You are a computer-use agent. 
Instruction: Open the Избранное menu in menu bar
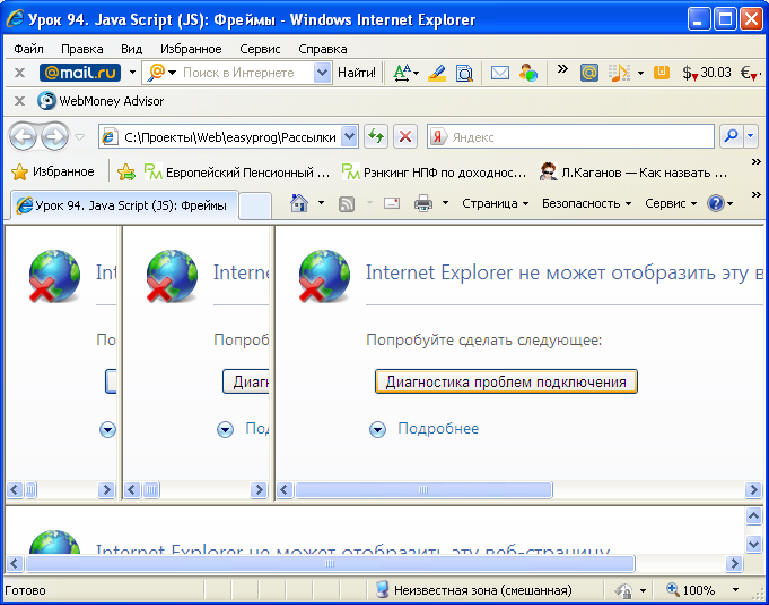(190, 49)
